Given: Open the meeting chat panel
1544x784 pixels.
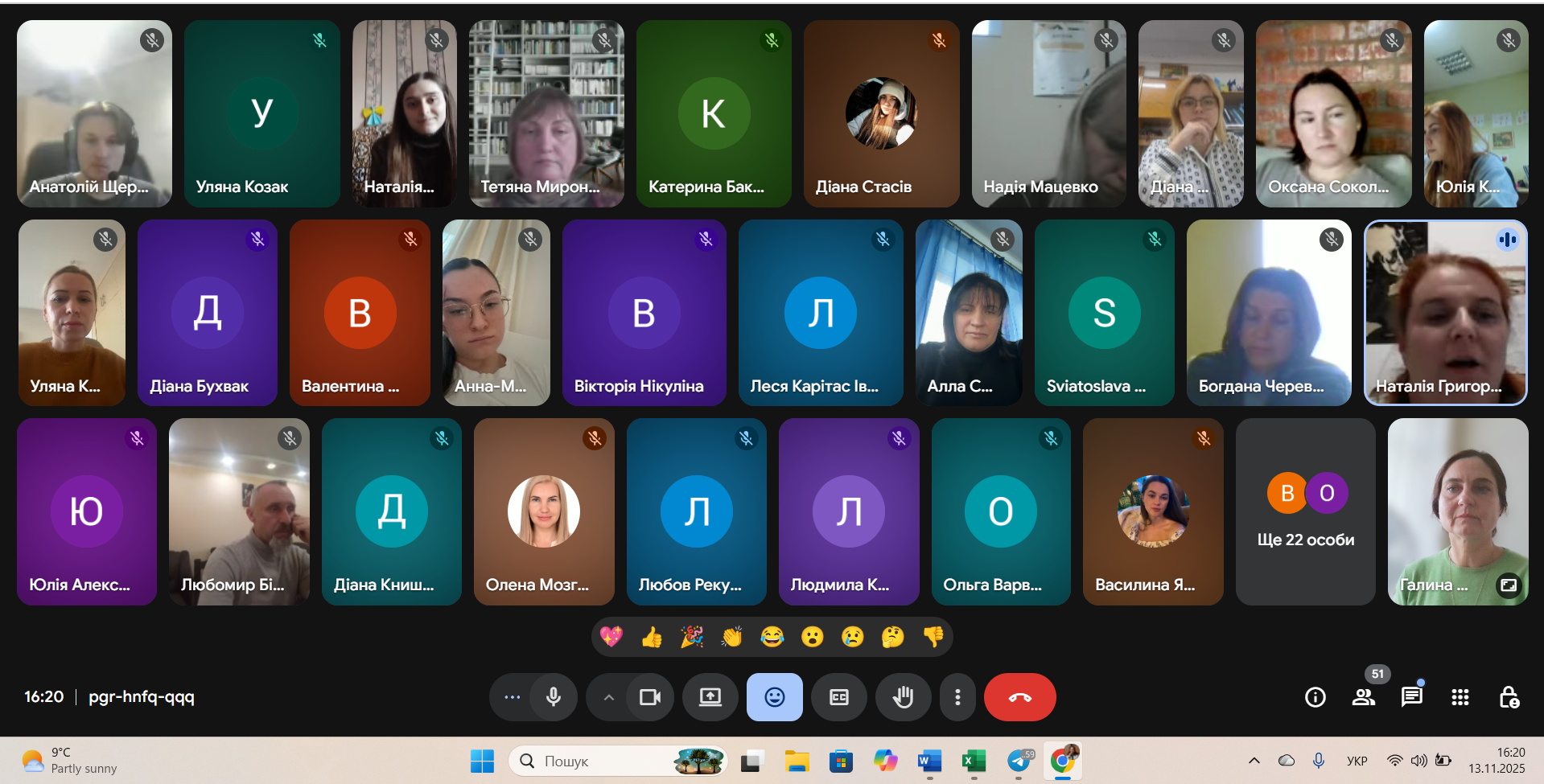Looking at the screenshot, I should [x=1411, y=697].
